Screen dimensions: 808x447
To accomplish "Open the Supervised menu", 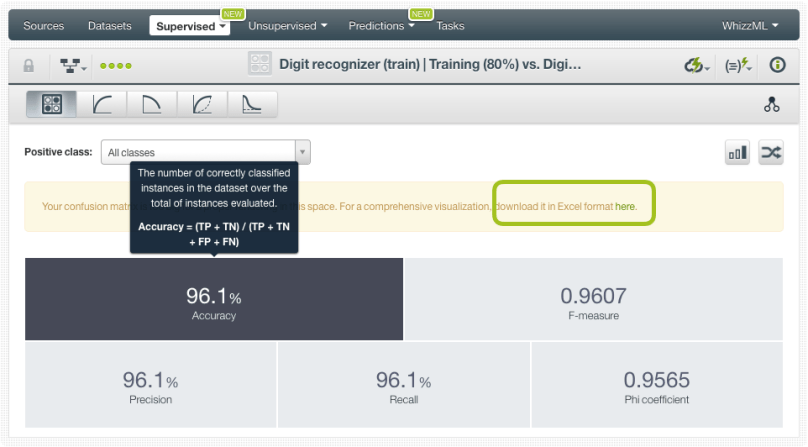I will (191, 26).
